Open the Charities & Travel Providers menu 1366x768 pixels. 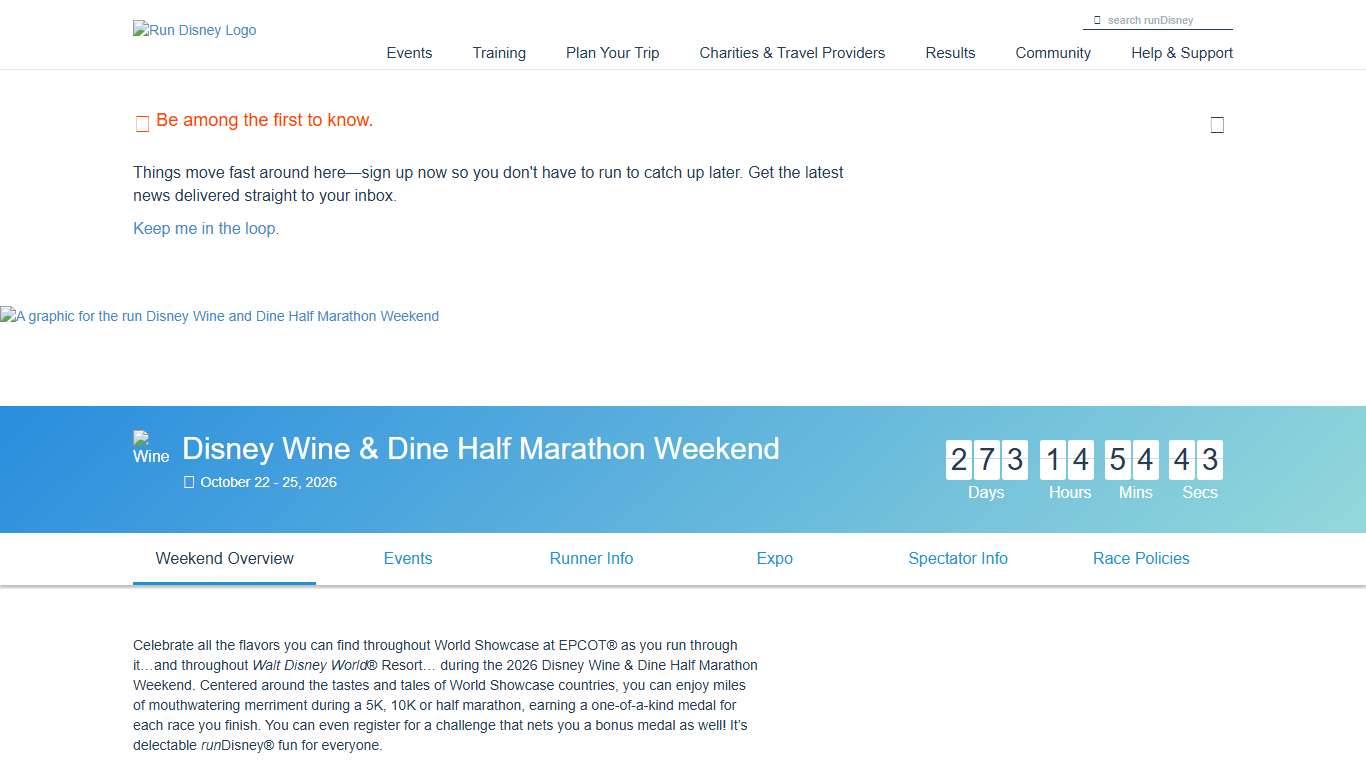792,53
